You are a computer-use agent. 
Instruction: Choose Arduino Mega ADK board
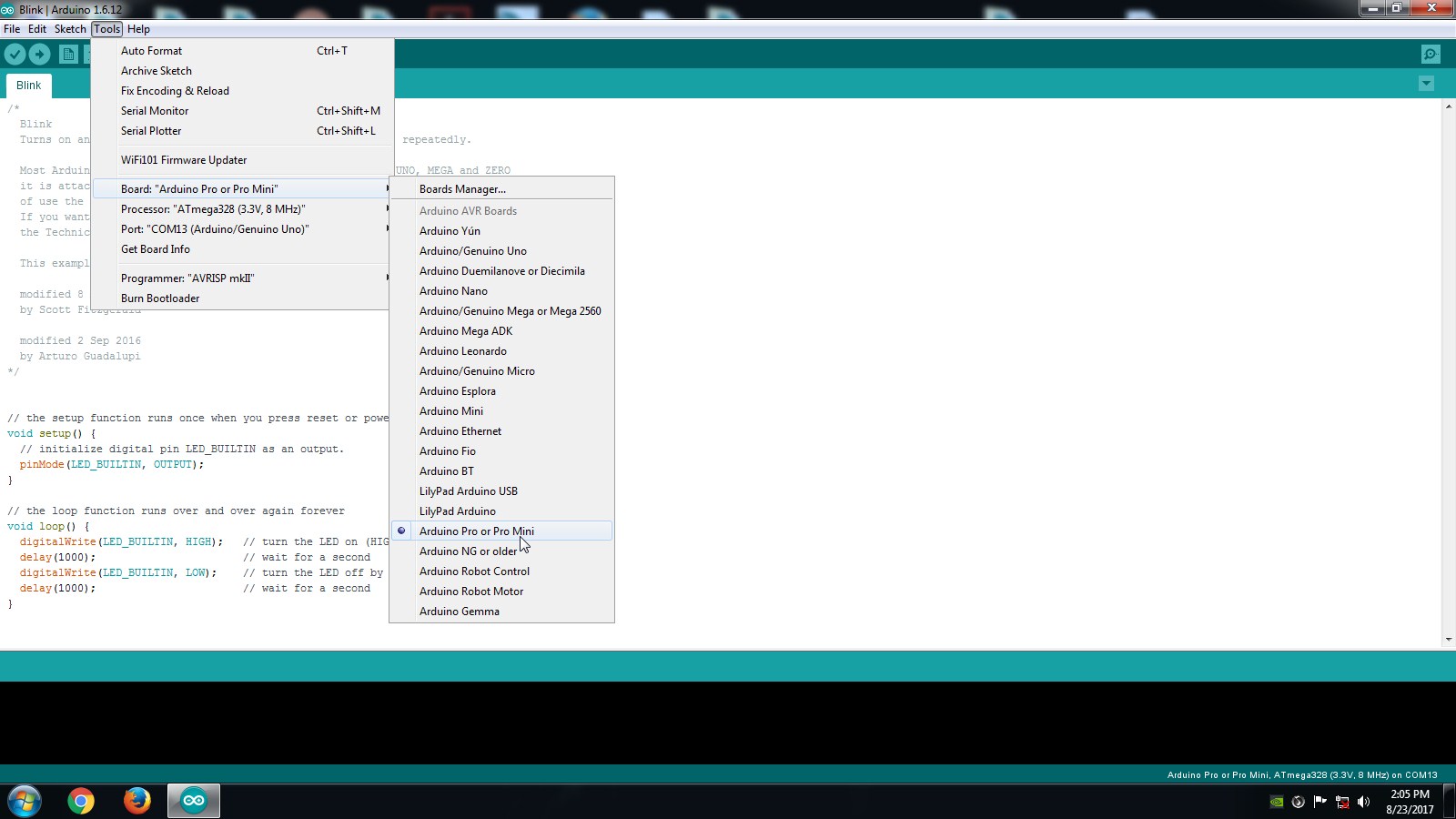501,331
